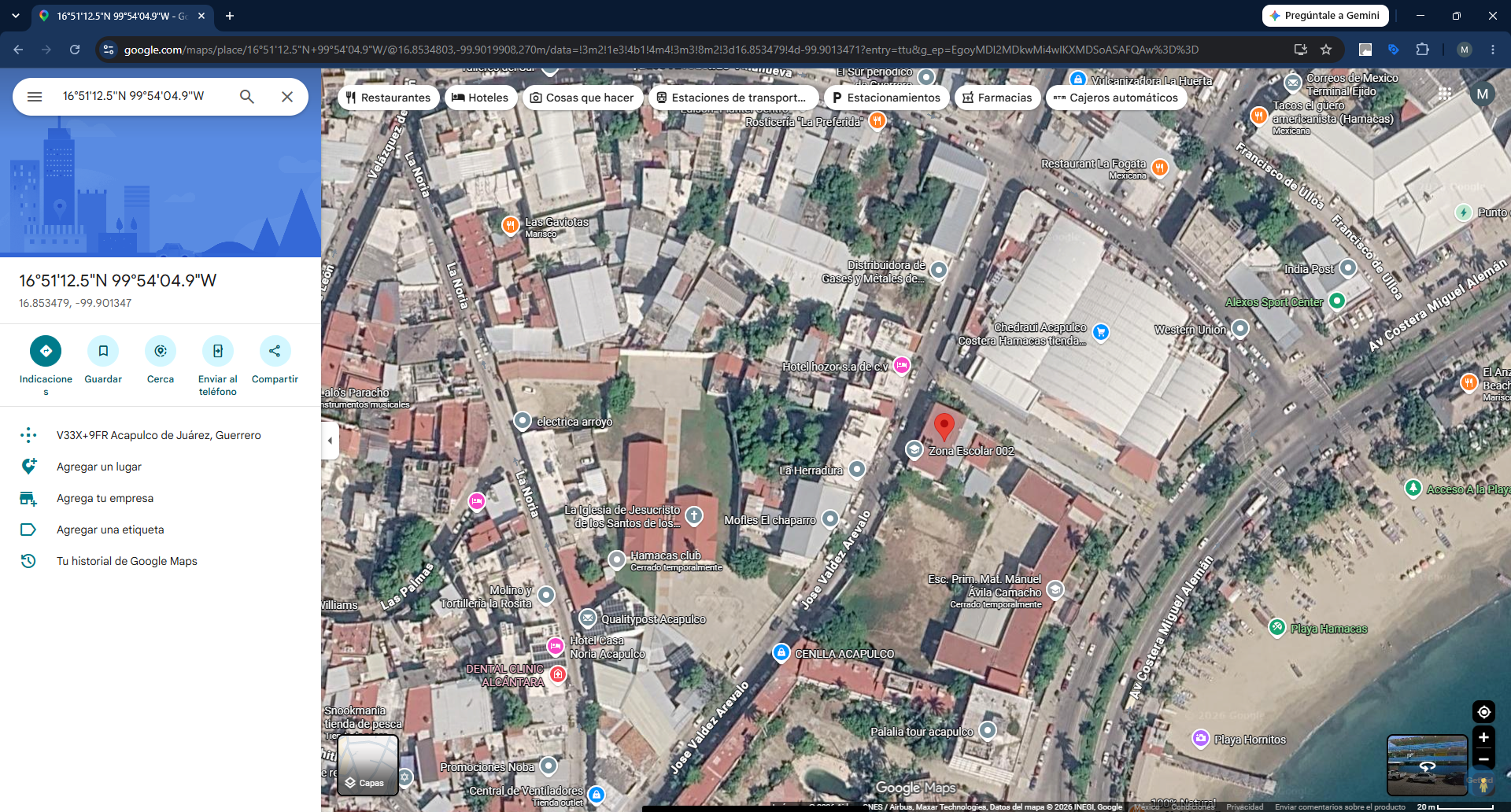Select the Farmacias chip
The width and height of the screenshot is (1511, 812).
click(997, 98)
